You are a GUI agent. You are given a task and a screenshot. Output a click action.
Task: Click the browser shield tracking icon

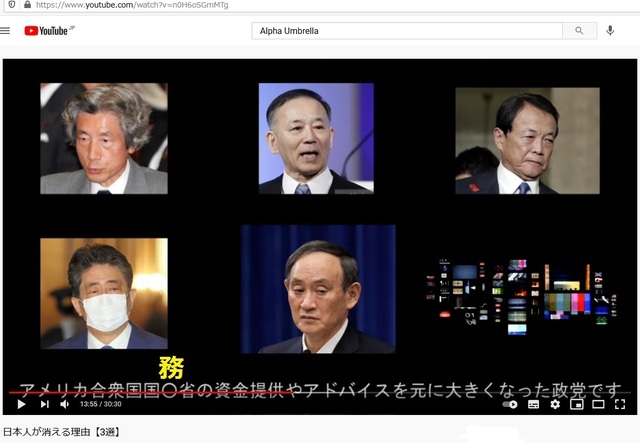[x=10, y=5]
